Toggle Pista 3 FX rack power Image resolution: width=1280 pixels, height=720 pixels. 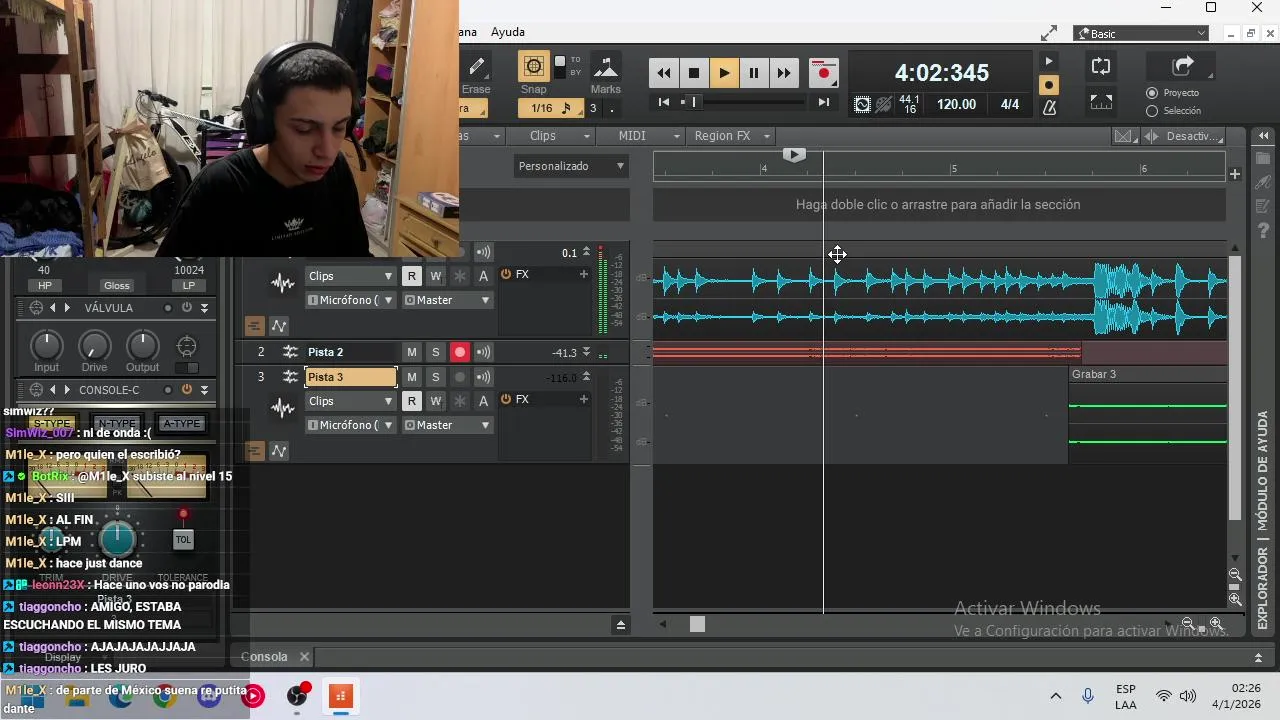click(506, 399)
